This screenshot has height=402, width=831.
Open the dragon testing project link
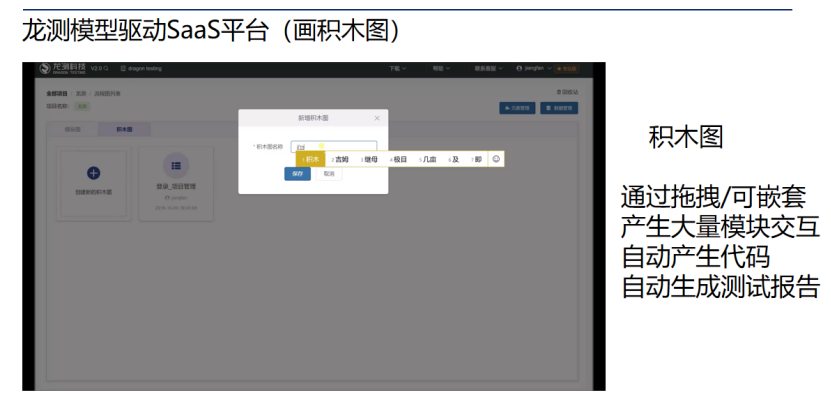pos(141,69)
